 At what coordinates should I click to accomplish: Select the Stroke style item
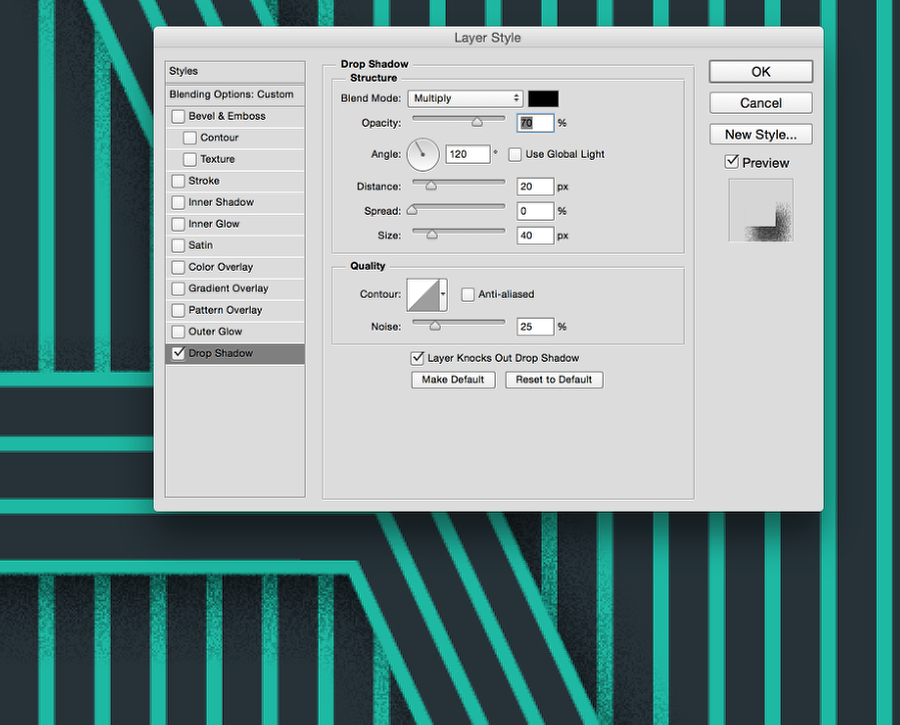204,181
